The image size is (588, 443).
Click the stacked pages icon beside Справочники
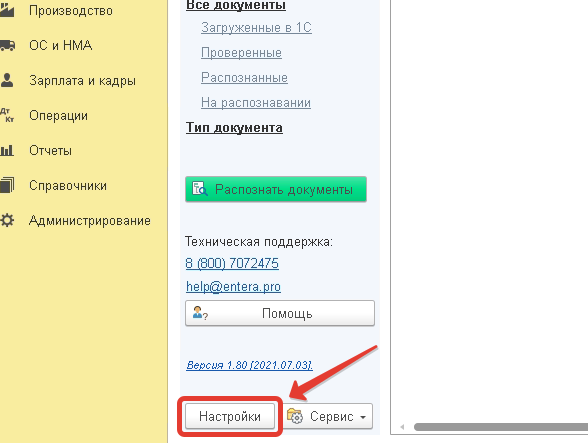pyautogui.click(x=7, y=185)
